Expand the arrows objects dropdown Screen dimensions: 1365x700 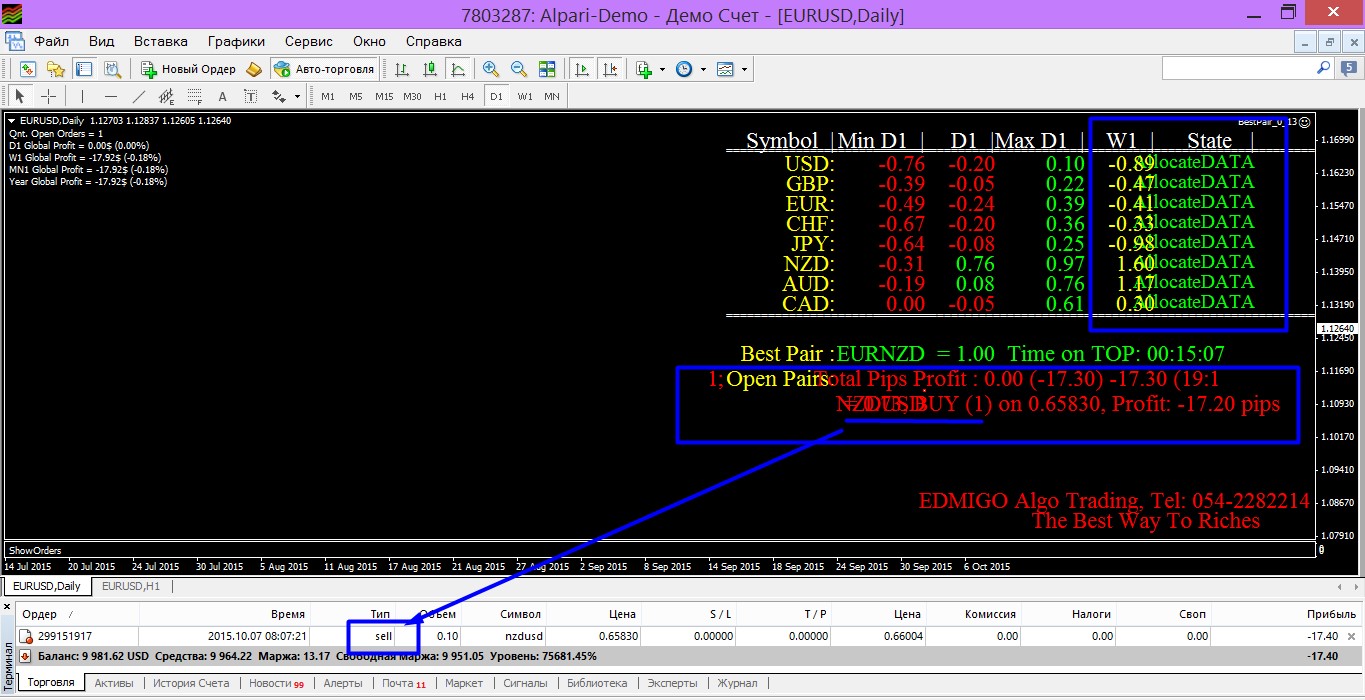click(297, 97)
